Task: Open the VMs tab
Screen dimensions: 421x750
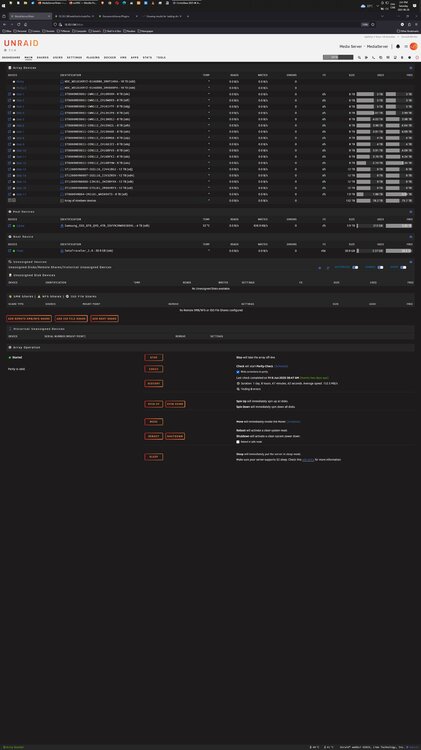Action: point(123,57)
